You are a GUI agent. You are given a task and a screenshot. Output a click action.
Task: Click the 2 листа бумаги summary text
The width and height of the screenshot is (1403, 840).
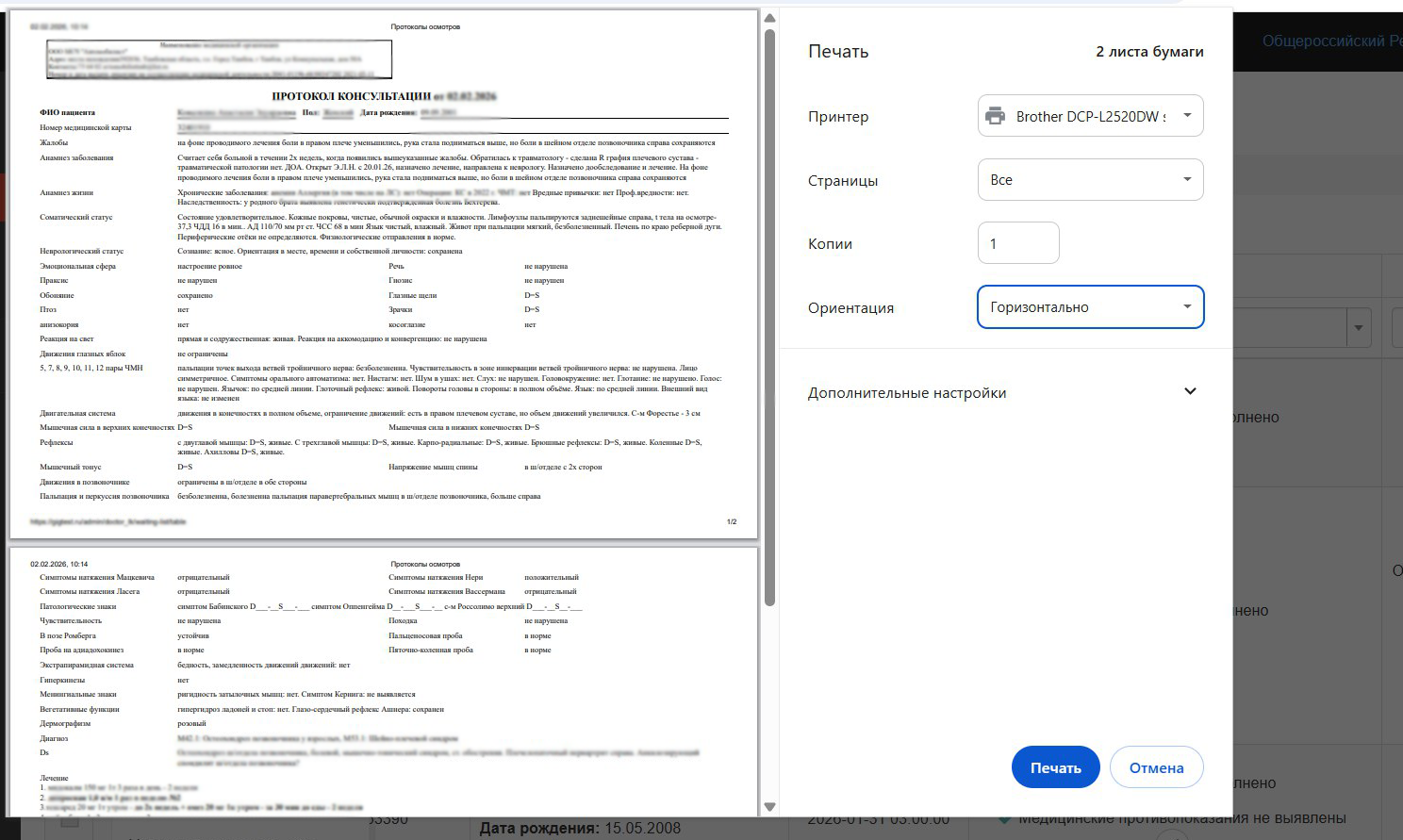(1149, 52)
